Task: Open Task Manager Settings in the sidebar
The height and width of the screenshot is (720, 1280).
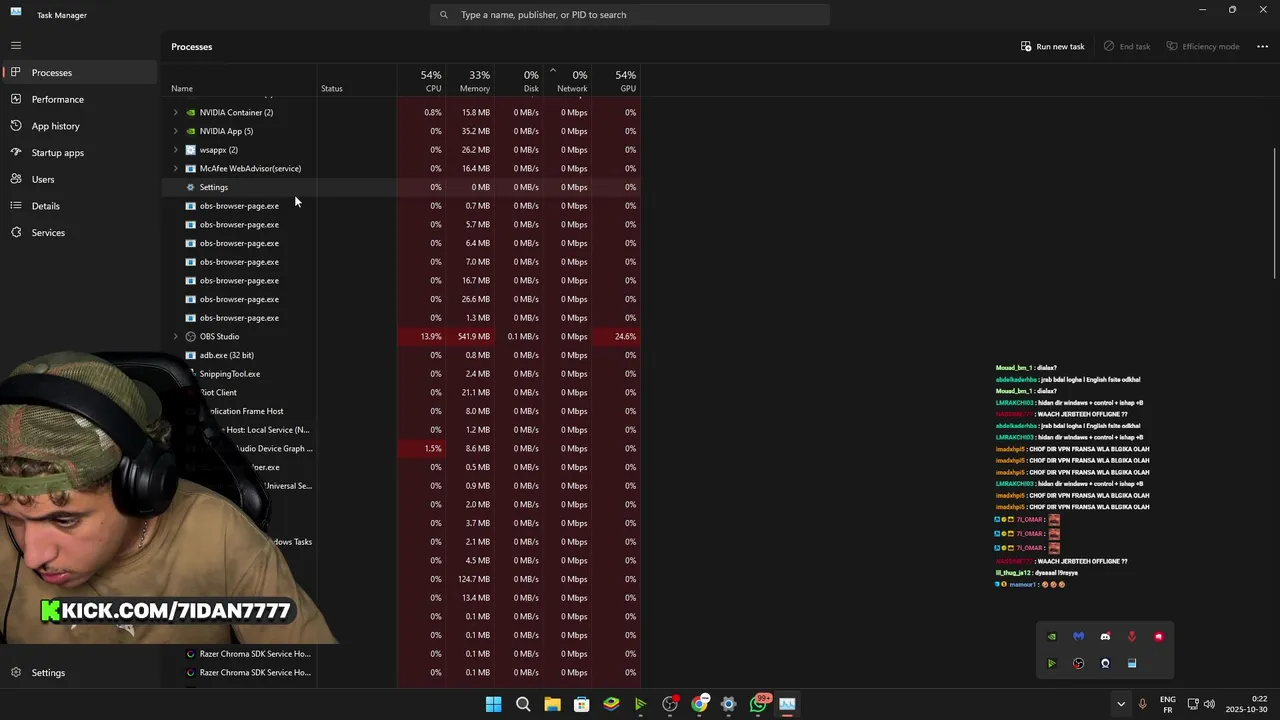Action: [80, 672]
